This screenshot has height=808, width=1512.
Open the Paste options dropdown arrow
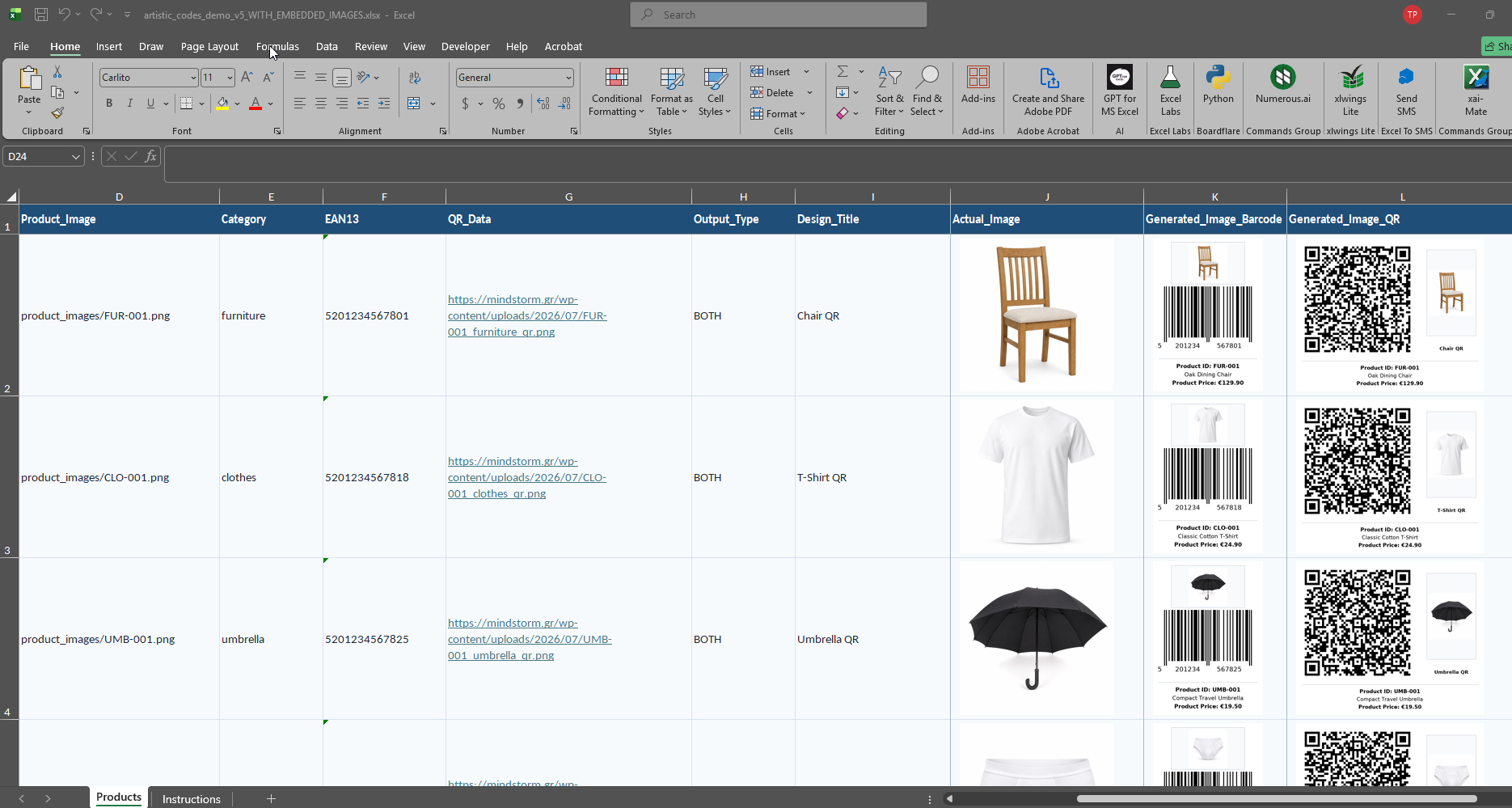(x=29, y=112)
